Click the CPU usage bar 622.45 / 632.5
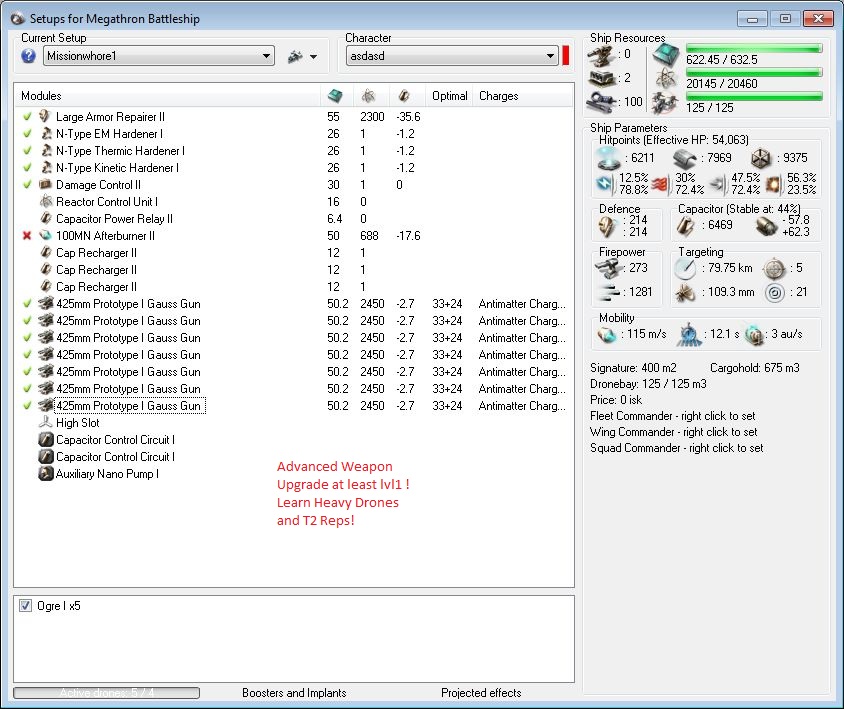Screen dimensions: 844x709 [x=754, y=48]
